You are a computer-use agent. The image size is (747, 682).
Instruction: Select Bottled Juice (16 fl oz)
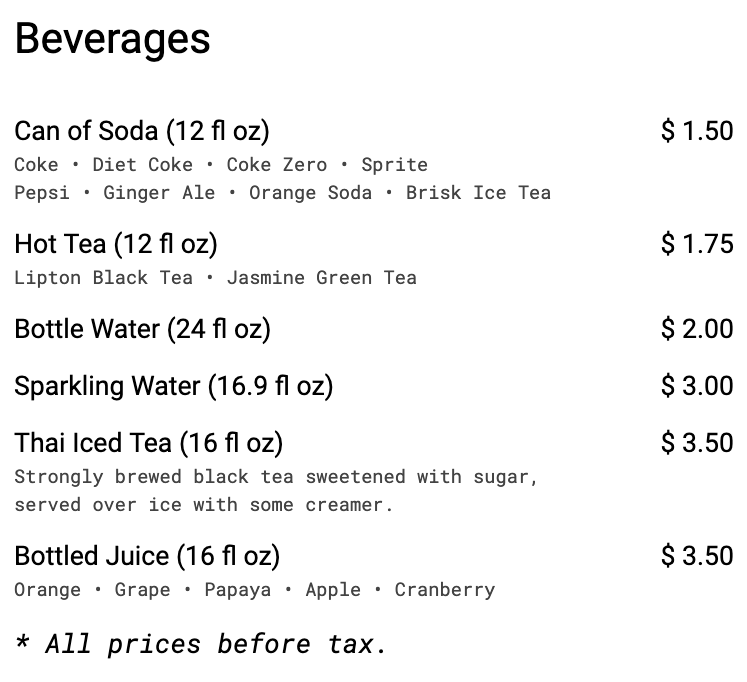(x=147, y=556)
